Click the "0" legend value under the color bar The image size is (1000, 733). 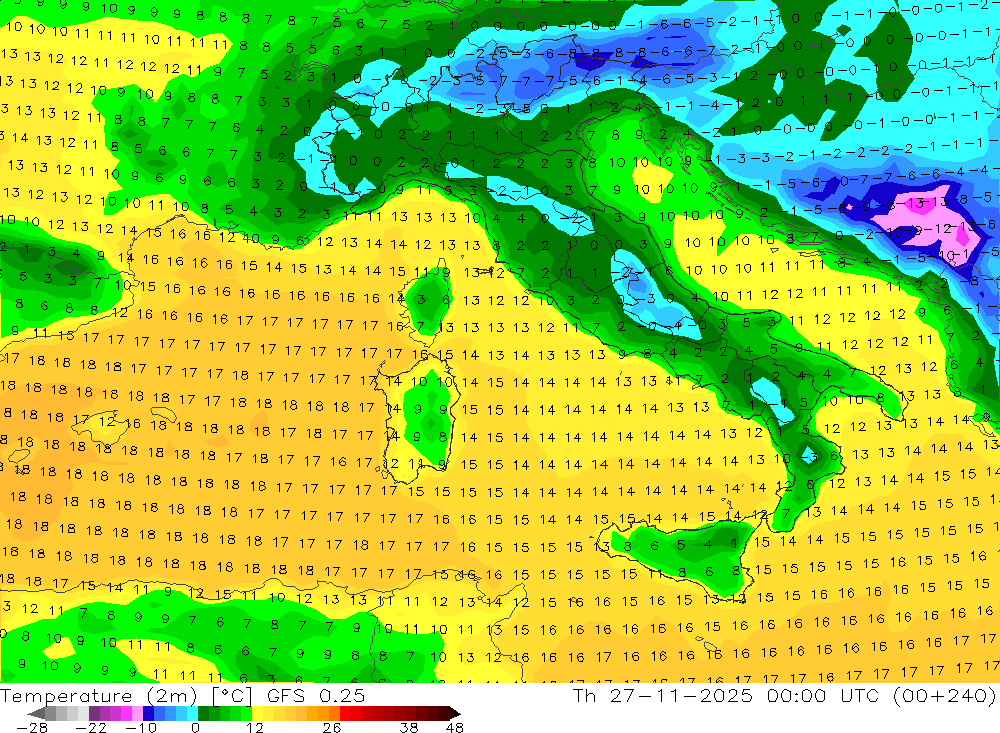(196, 727)
